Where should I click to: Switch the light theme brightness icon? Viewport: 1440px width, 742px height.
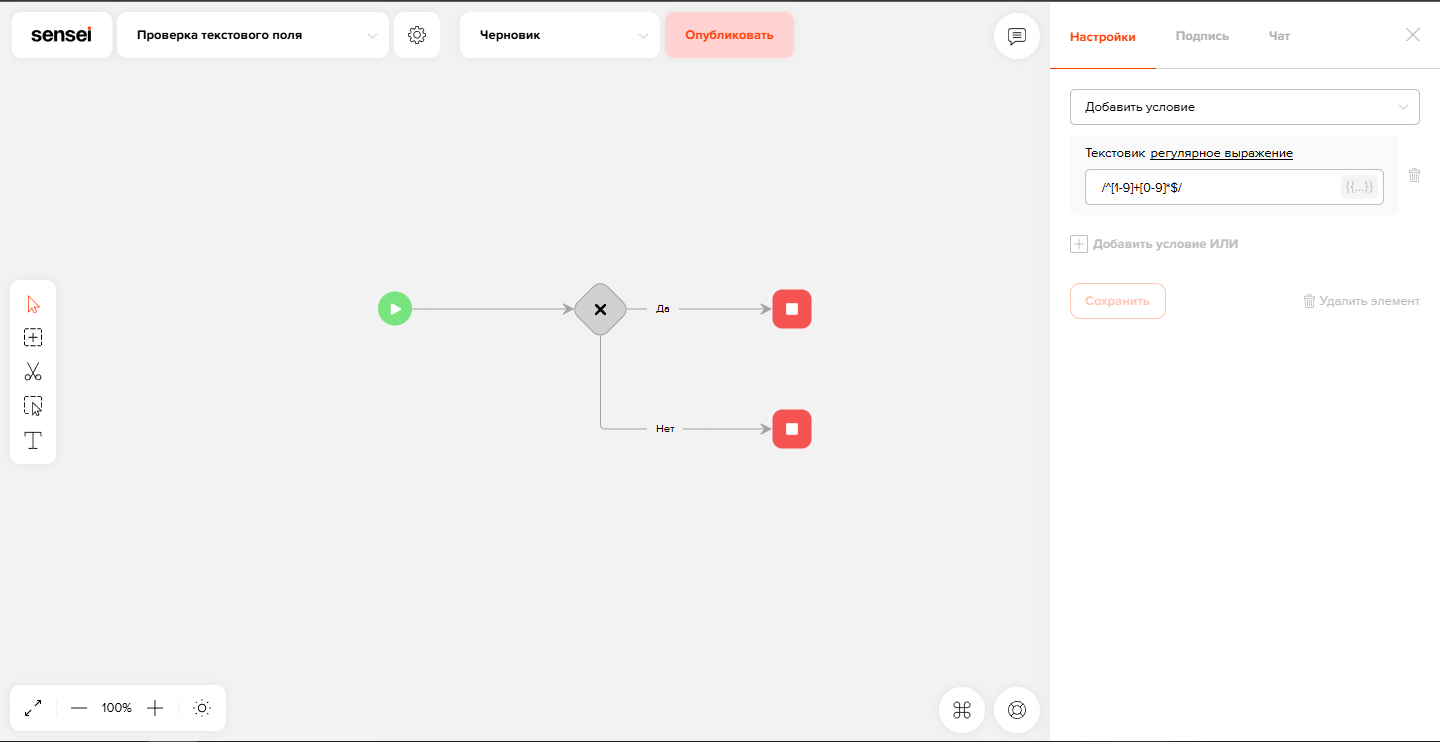pos(202,708)
